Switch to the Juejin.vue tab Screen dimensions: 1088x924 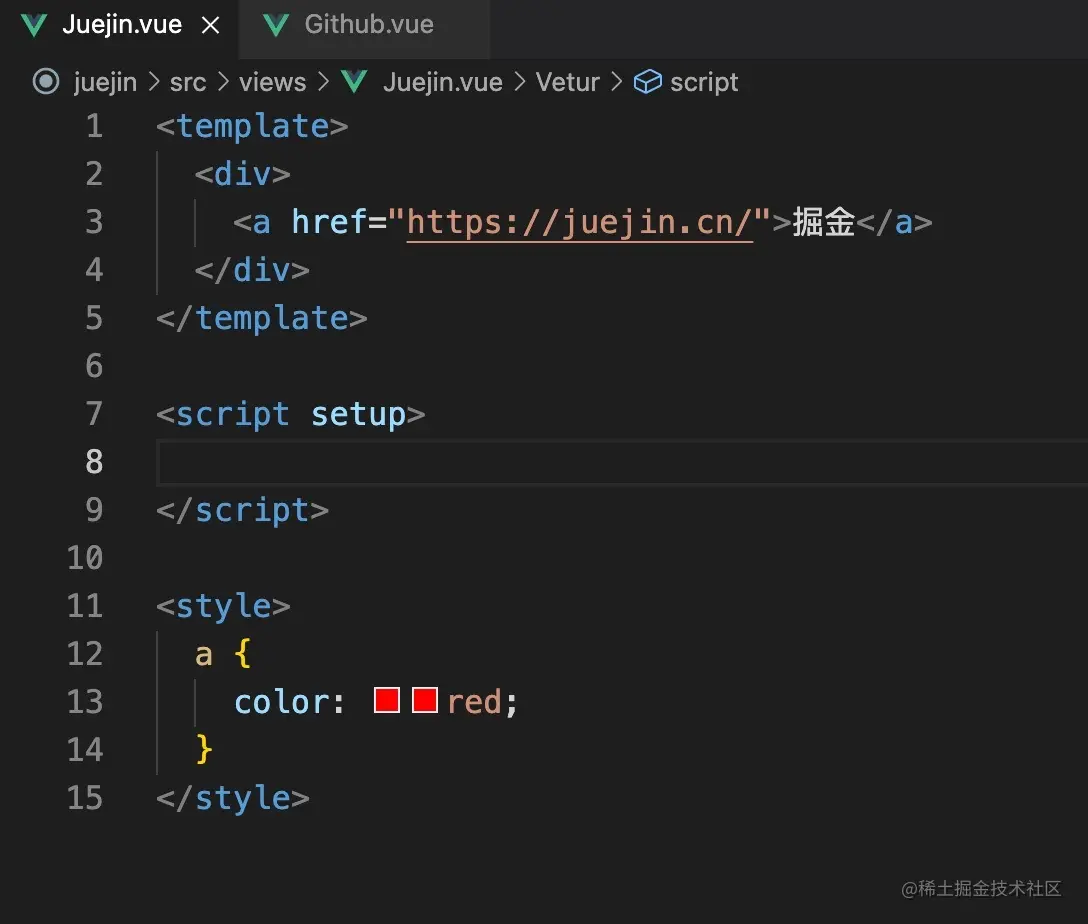[121, 25]
